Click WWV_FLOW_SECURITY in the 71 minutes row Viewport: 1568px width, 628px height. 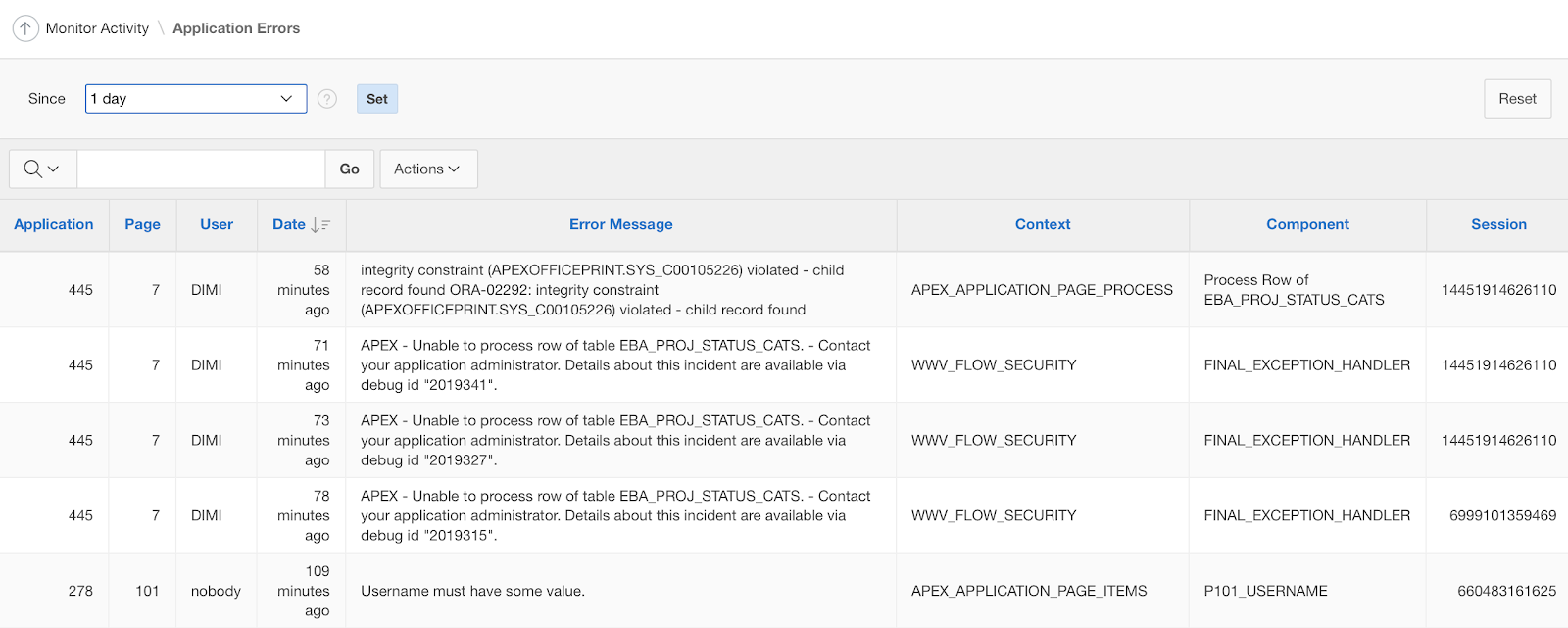tap(994, 365)
